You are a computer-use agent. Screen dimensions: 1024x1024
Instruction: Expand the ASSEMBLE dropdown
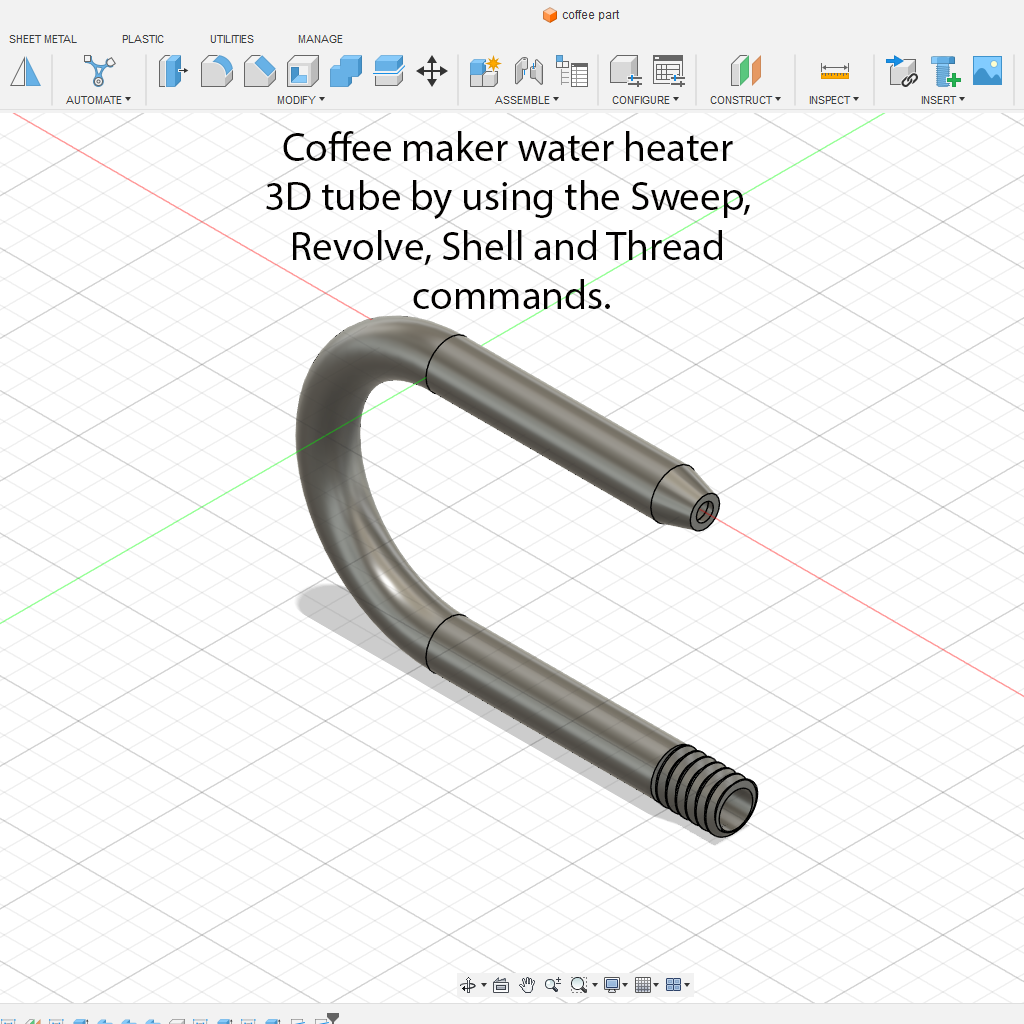coord(526,100)
